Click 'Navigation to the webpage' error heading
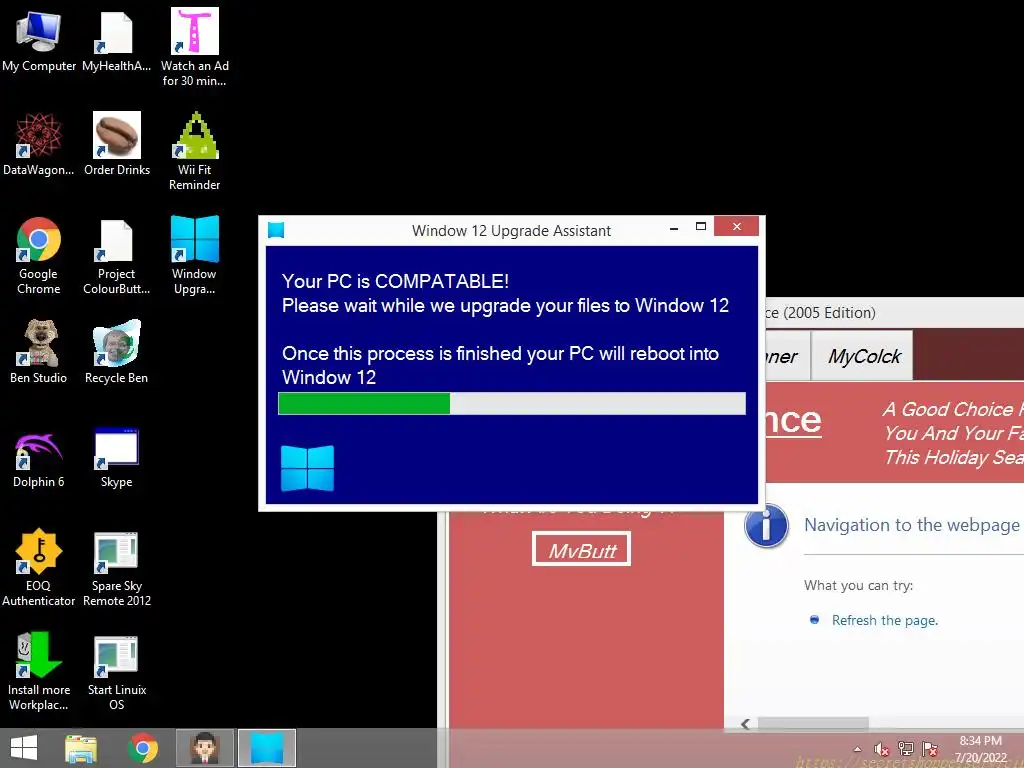The image size is (1024, 768). pyautogui.click(x=912, y=525)
